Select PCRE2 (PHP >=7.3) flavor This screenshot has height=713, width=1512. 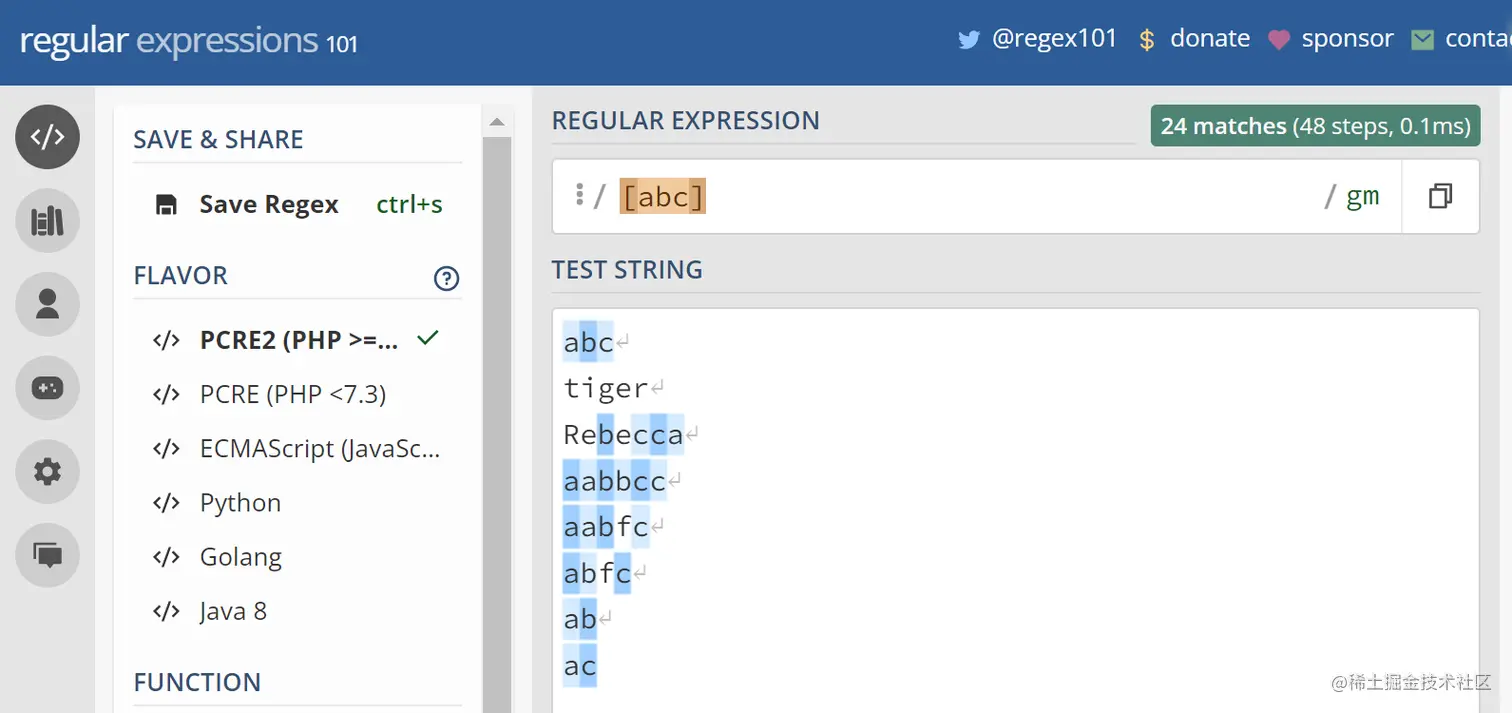click(x=298, y=340)
